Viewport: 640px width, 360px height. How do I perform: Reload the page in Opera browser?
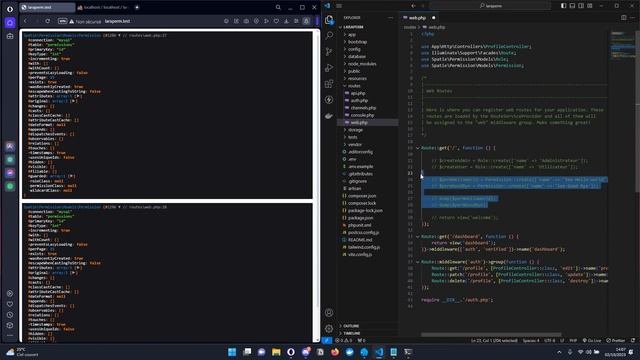pos(47,21)
